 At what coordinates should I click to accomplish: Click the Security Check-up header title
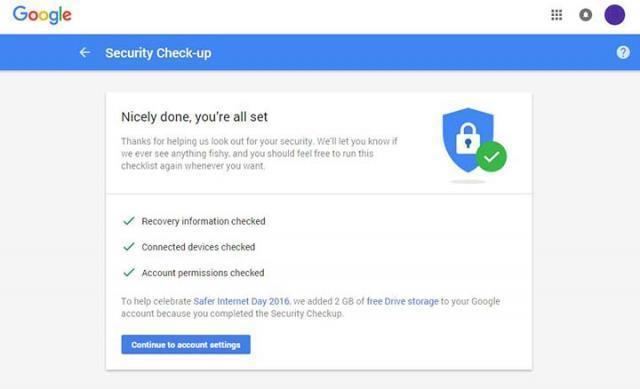pos(158,53)
